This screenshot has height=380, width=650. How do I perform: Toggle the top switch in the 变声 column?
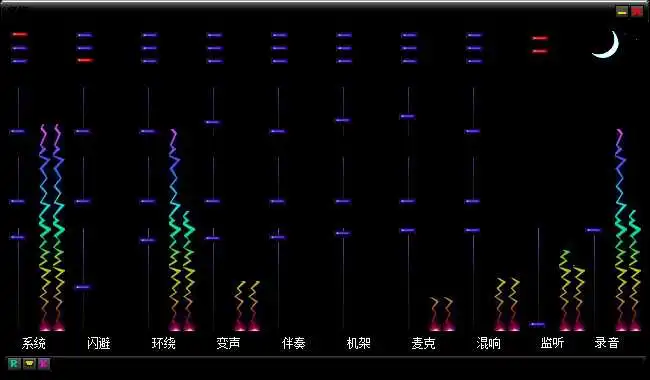click(214, 35)
